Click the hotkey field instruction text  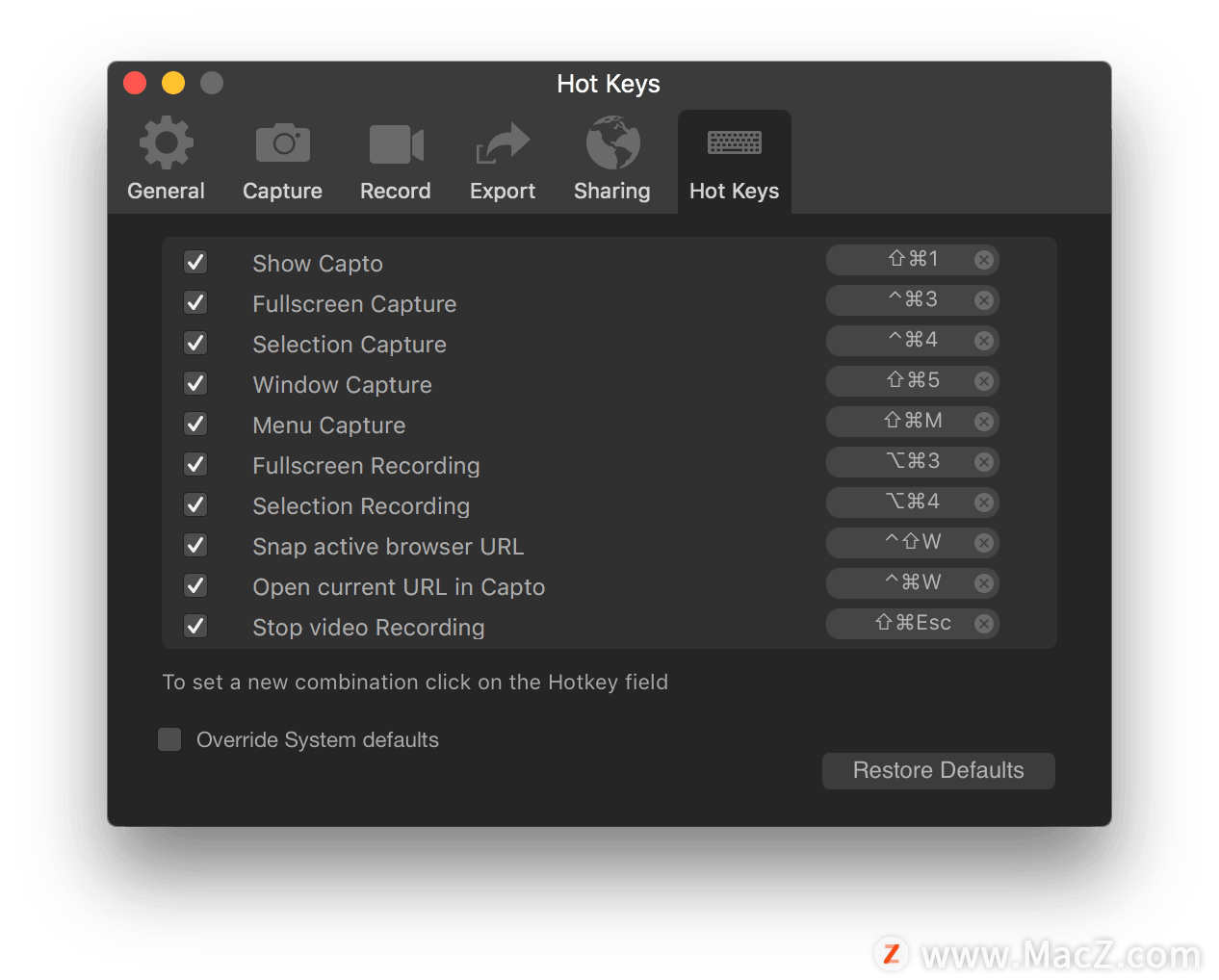[x=415, y=683]
